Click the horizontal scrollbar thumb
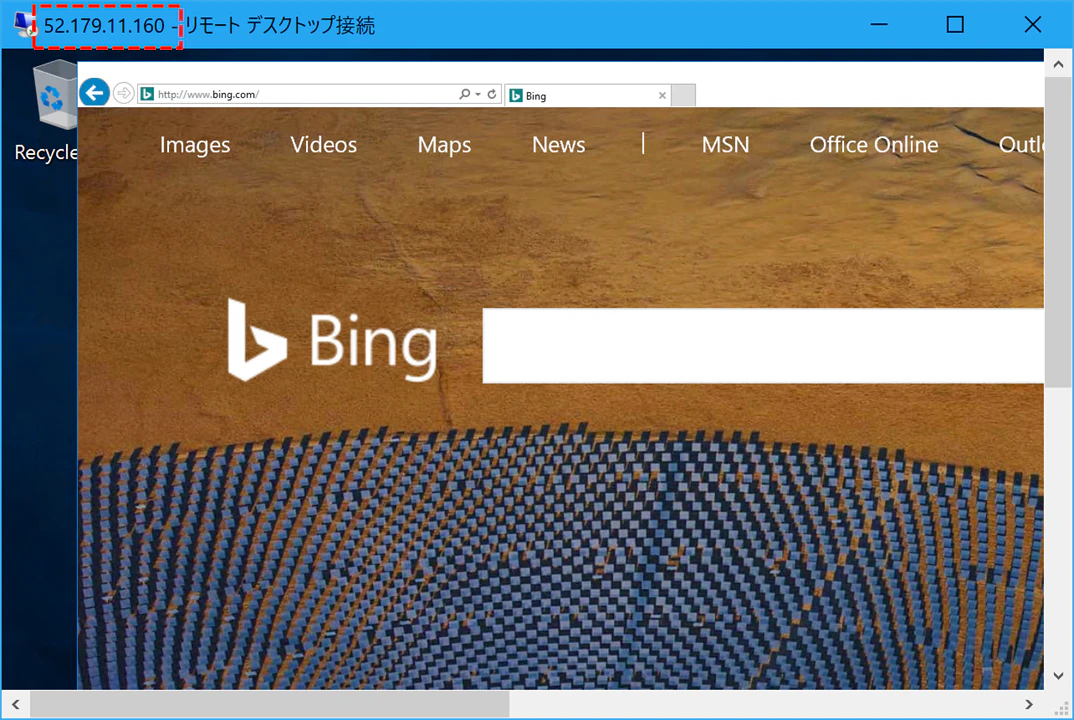 coord(270,704)
